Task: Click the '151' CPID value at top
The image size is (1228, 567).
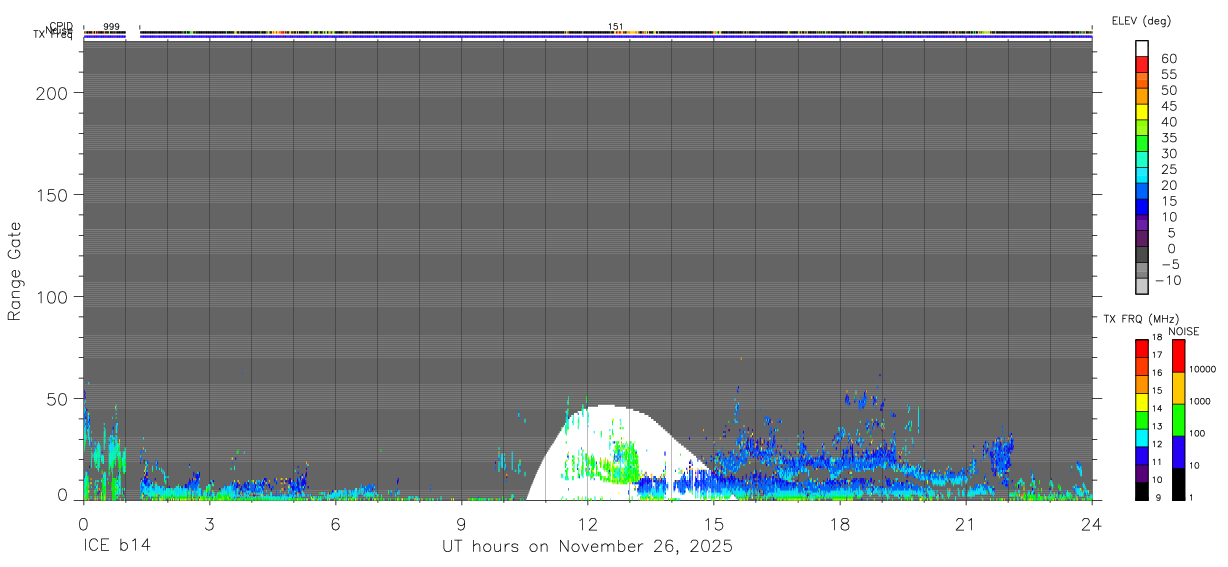Action: coord(616,26)
